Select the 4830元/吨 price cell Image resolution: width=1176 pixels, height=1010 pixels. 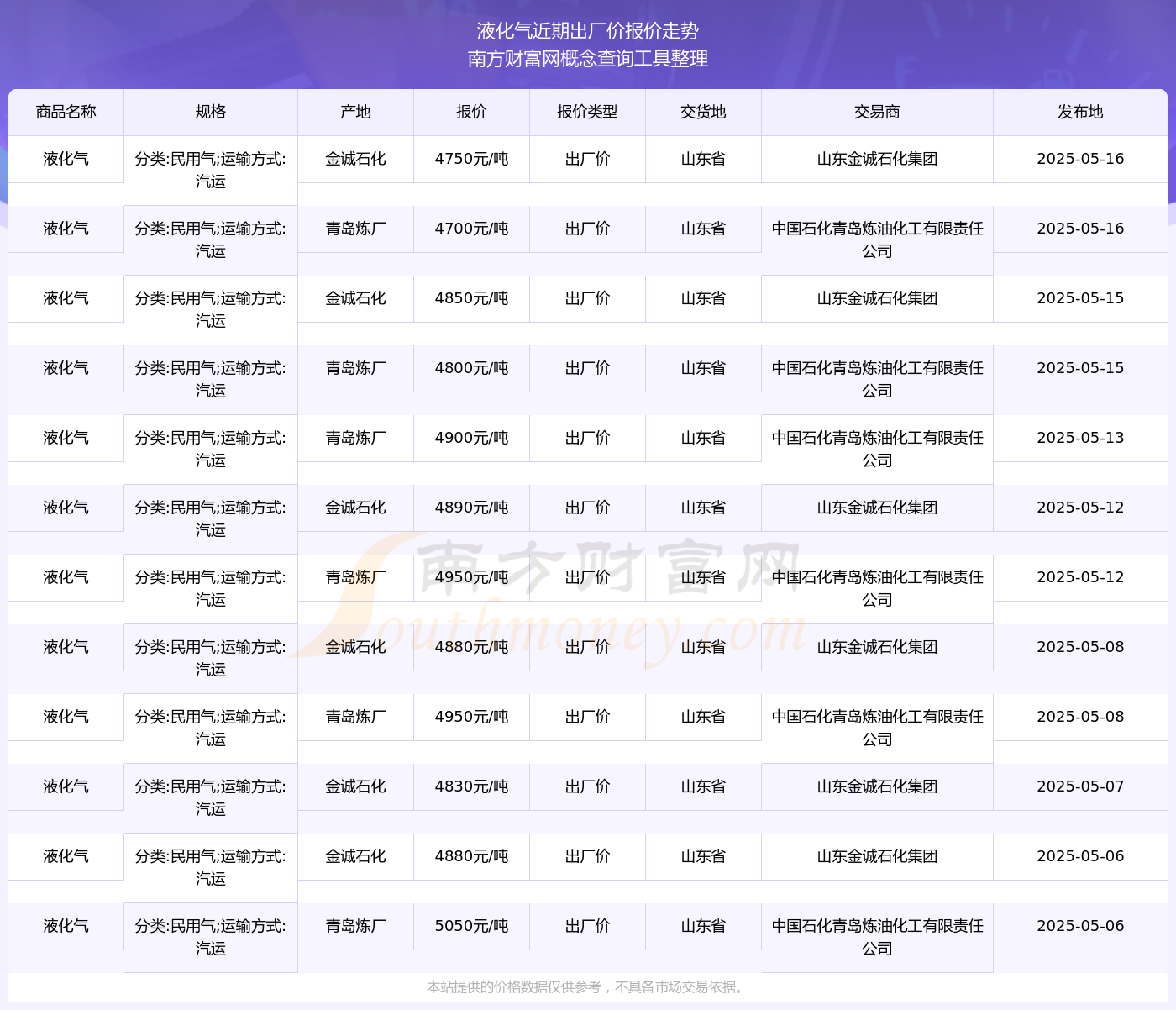click(472, 786)
